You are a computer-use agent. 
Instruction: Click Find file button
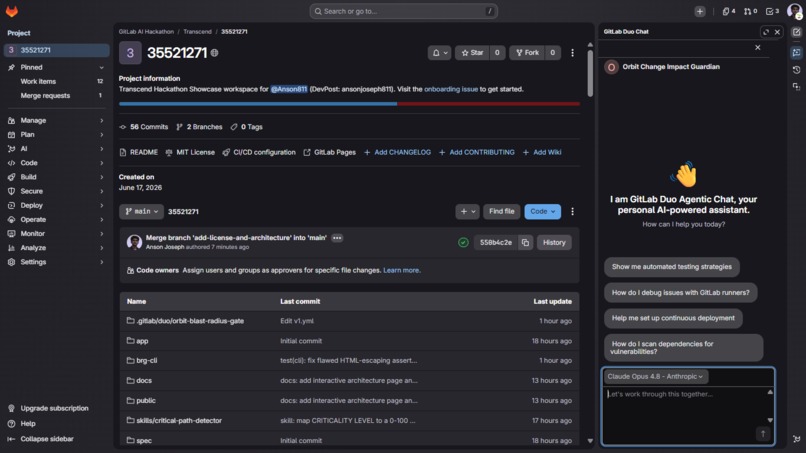501,211
